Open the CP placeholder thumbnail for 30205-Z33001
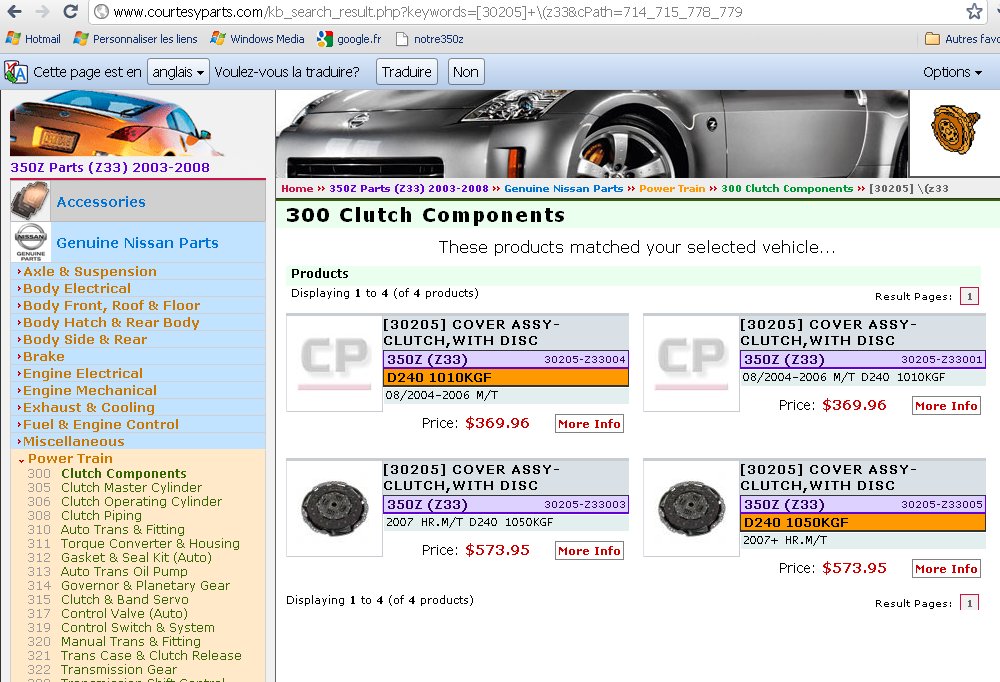 pos(692,363)
